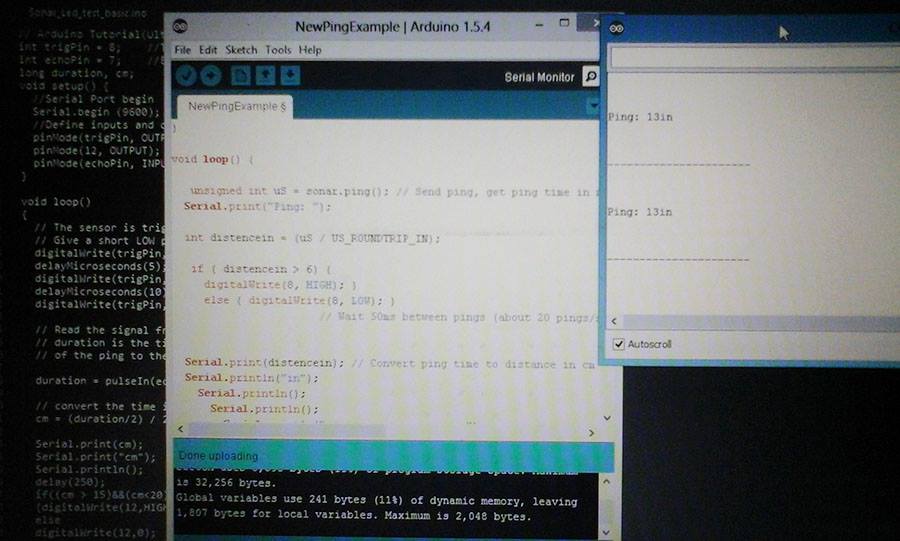Open the File menu
Viewport: 900px width, 541px height.
click(183, 50)
